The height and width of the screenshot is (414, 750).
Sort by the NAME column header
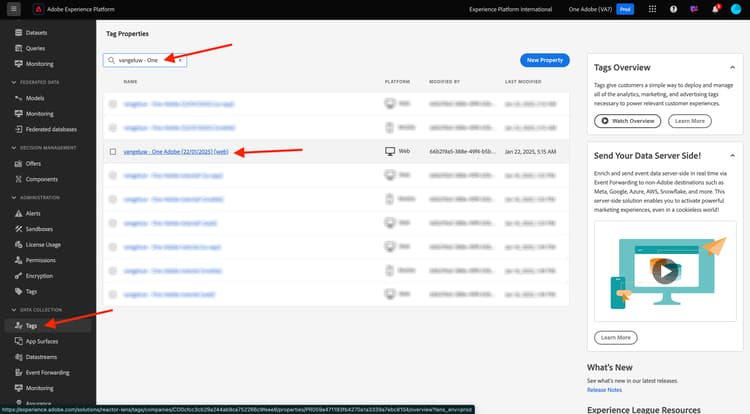130,82
